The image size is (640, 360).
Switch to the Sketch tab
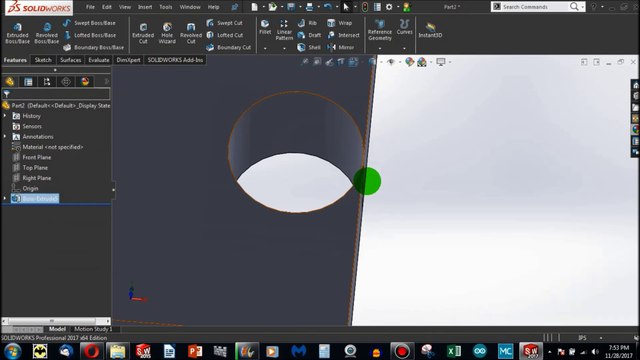[43, 60]
